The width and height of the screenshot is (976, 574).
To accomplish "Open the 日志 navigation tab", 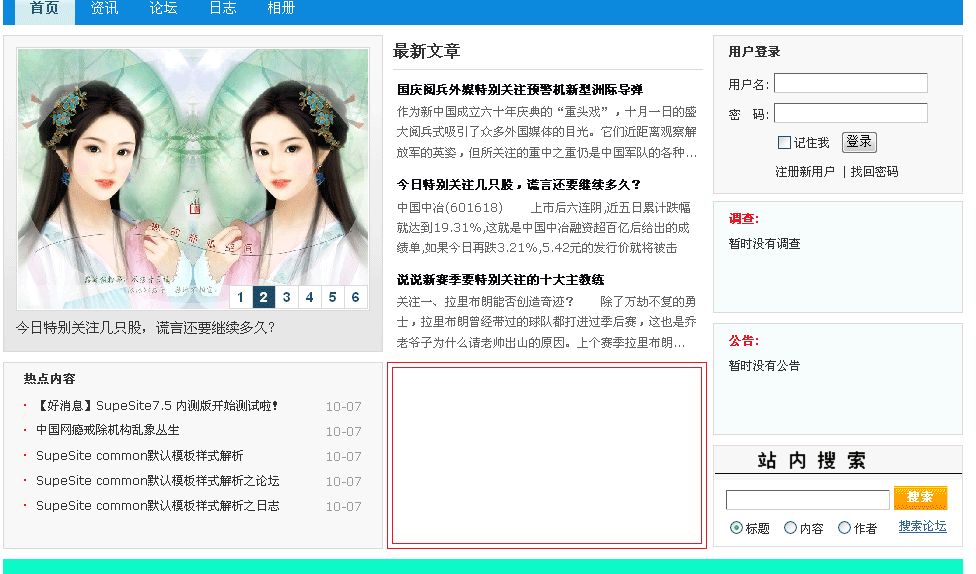I will click(222, 9).
